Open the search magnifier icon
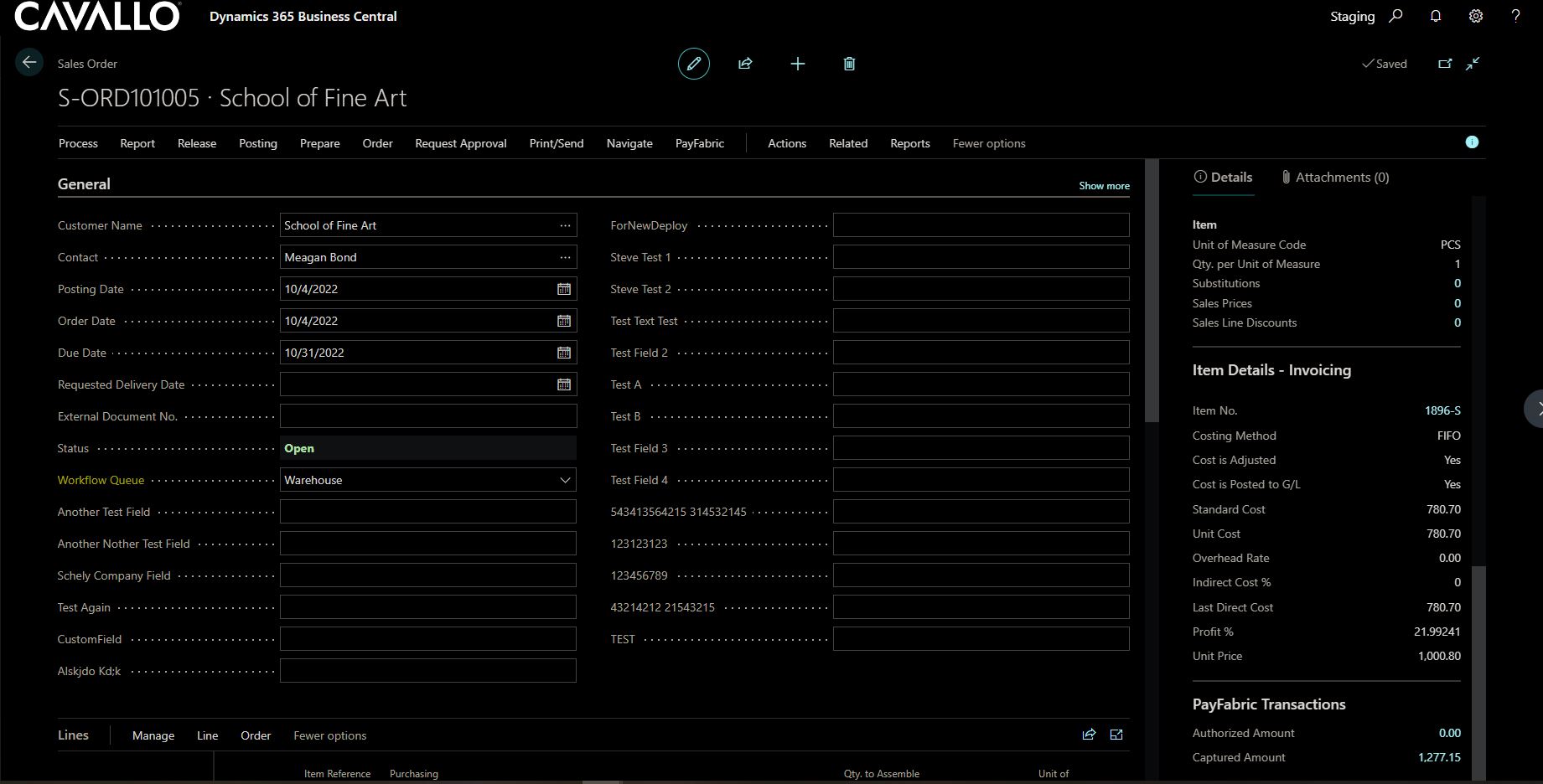Viewport: 1543px width, 784px height. pos(1395,16)
